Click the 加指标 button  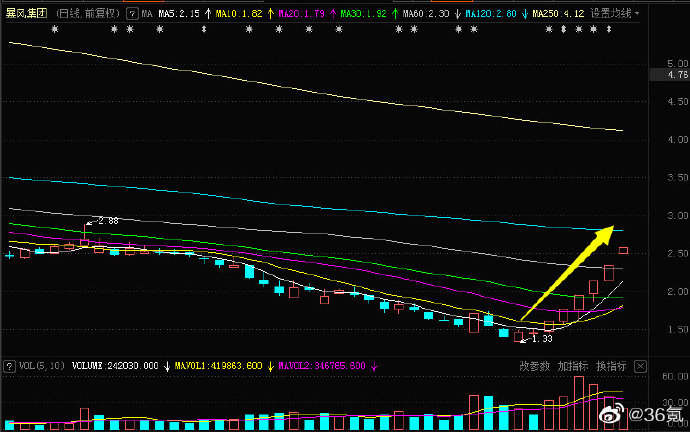coord(573,366)
